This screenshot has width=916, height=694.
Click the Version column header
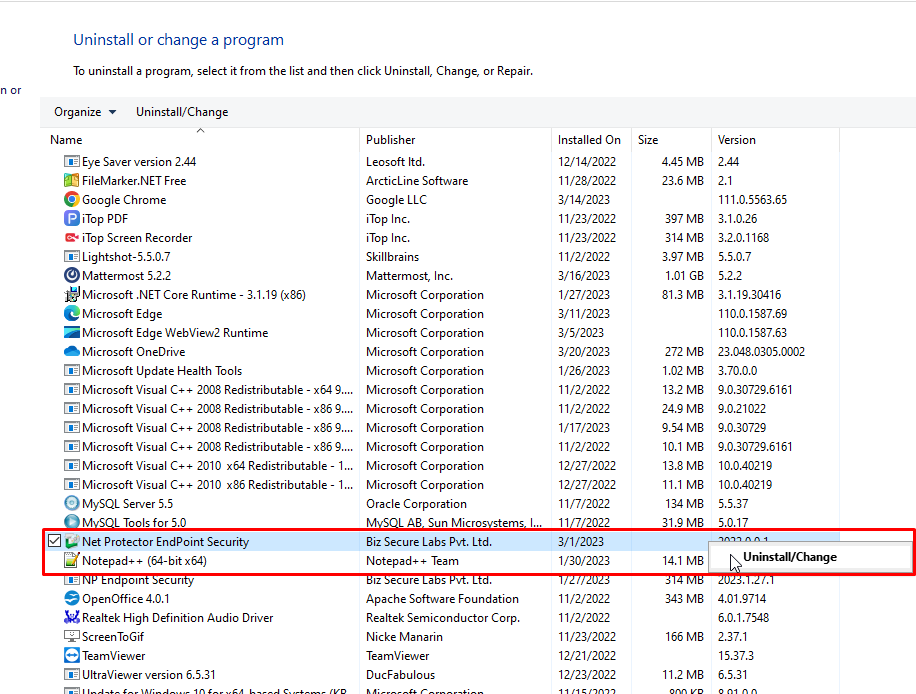coord(735,140)
